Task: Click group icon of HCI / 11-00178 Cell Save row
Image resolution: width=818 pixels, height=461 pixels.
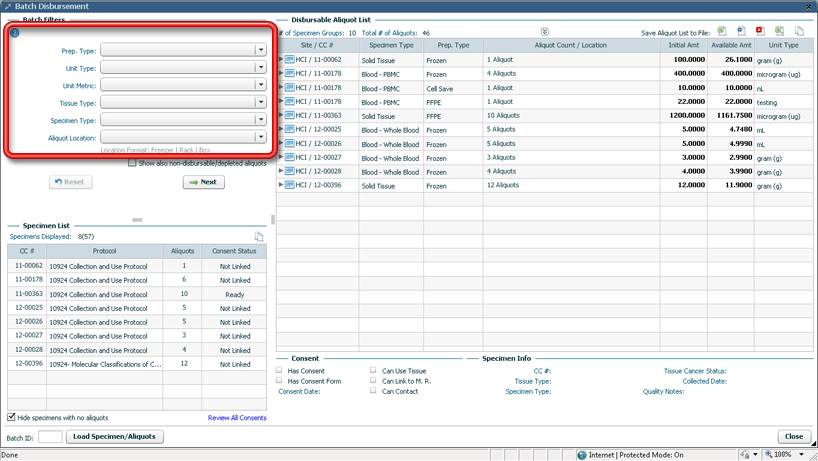Action: (x=290, y=88)
